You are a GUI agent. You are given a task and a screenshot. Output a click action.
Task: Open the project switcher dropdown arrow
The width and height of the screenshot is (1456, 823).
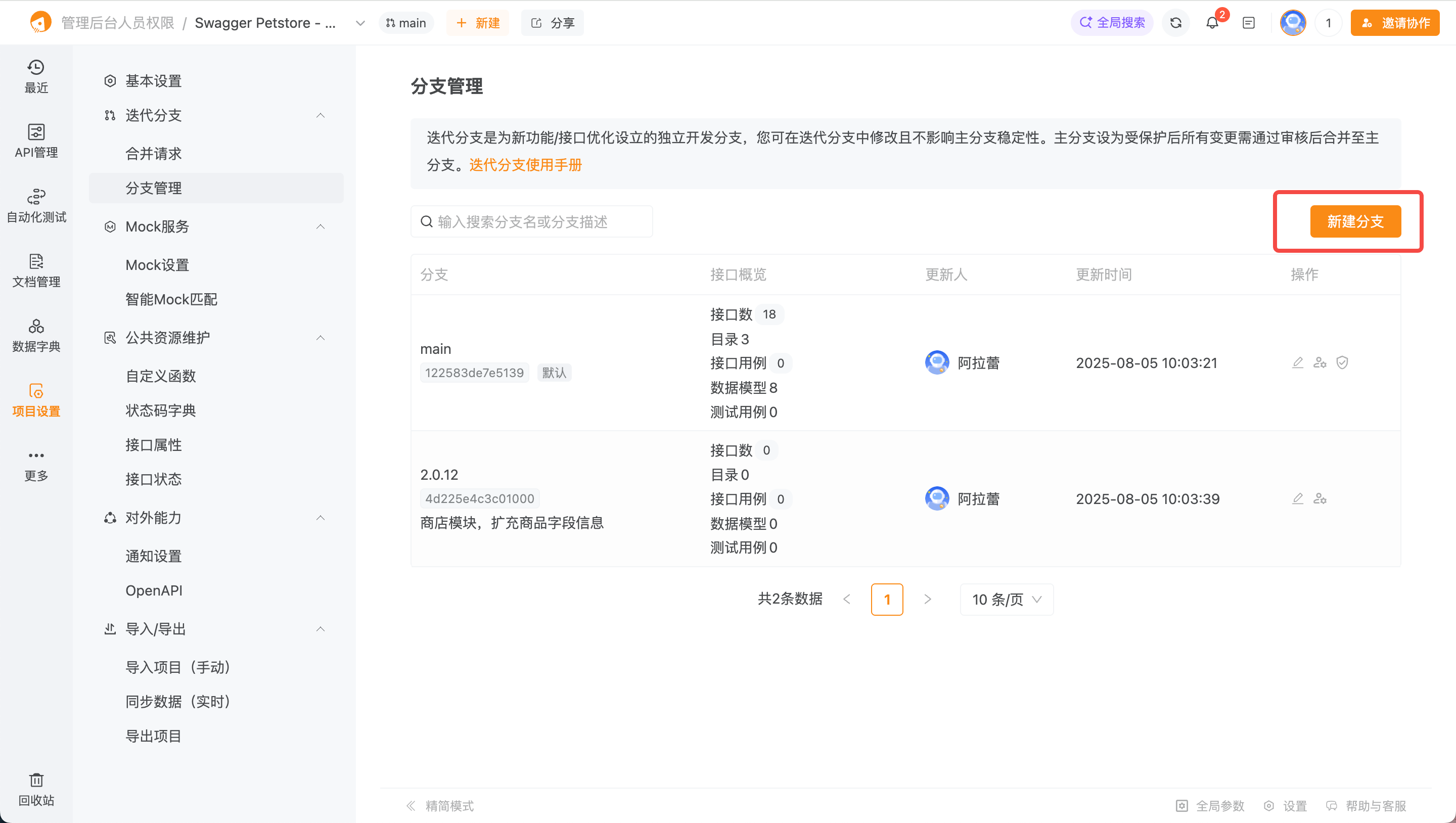360,23
